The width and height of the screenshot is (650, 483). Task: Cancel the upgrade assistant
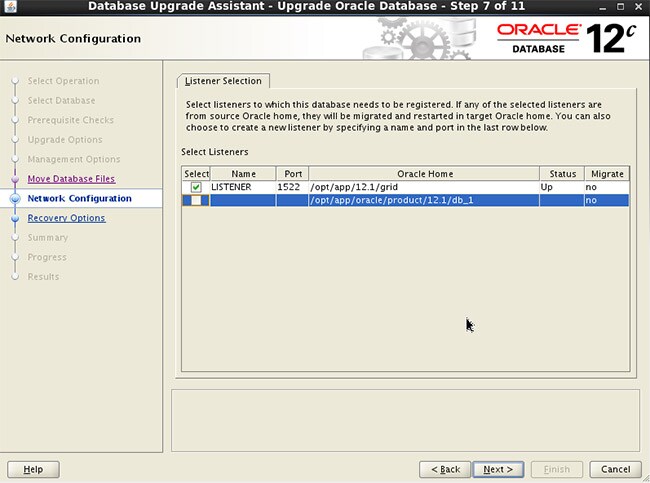click(616, 469)
